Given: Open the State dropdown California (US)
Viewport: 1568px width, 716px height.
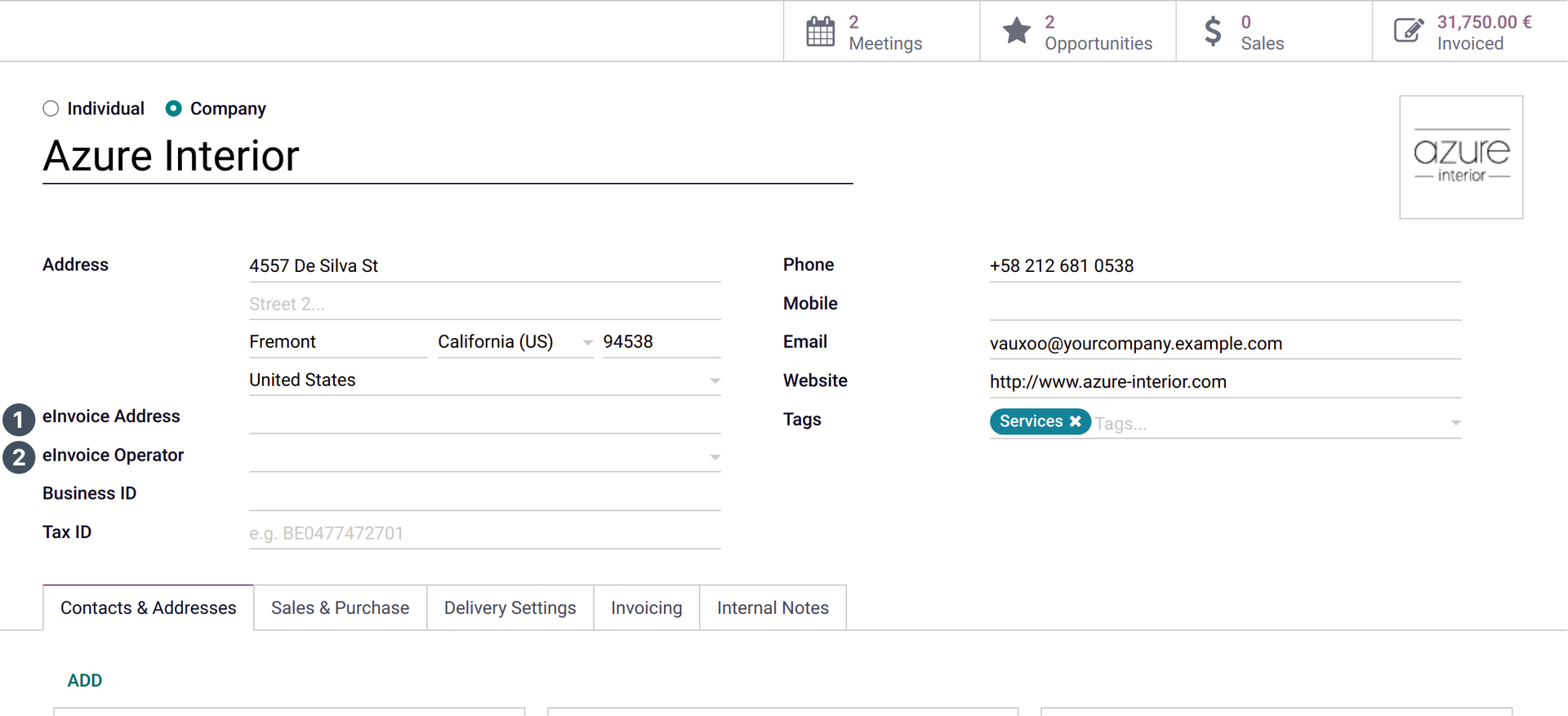Looking at the screenshot, I should coord(515,342).
